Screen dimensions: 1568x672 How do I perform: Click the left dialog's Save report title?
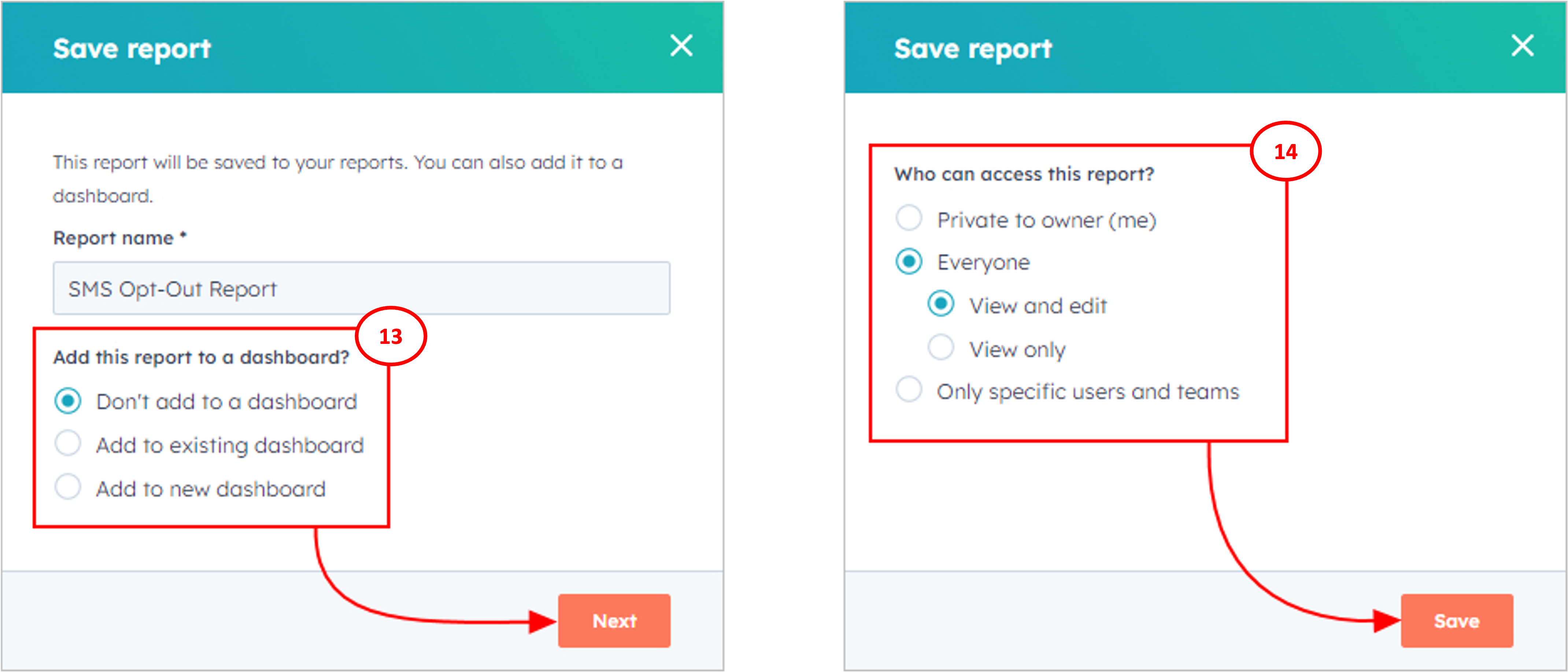tap(132, 49)
